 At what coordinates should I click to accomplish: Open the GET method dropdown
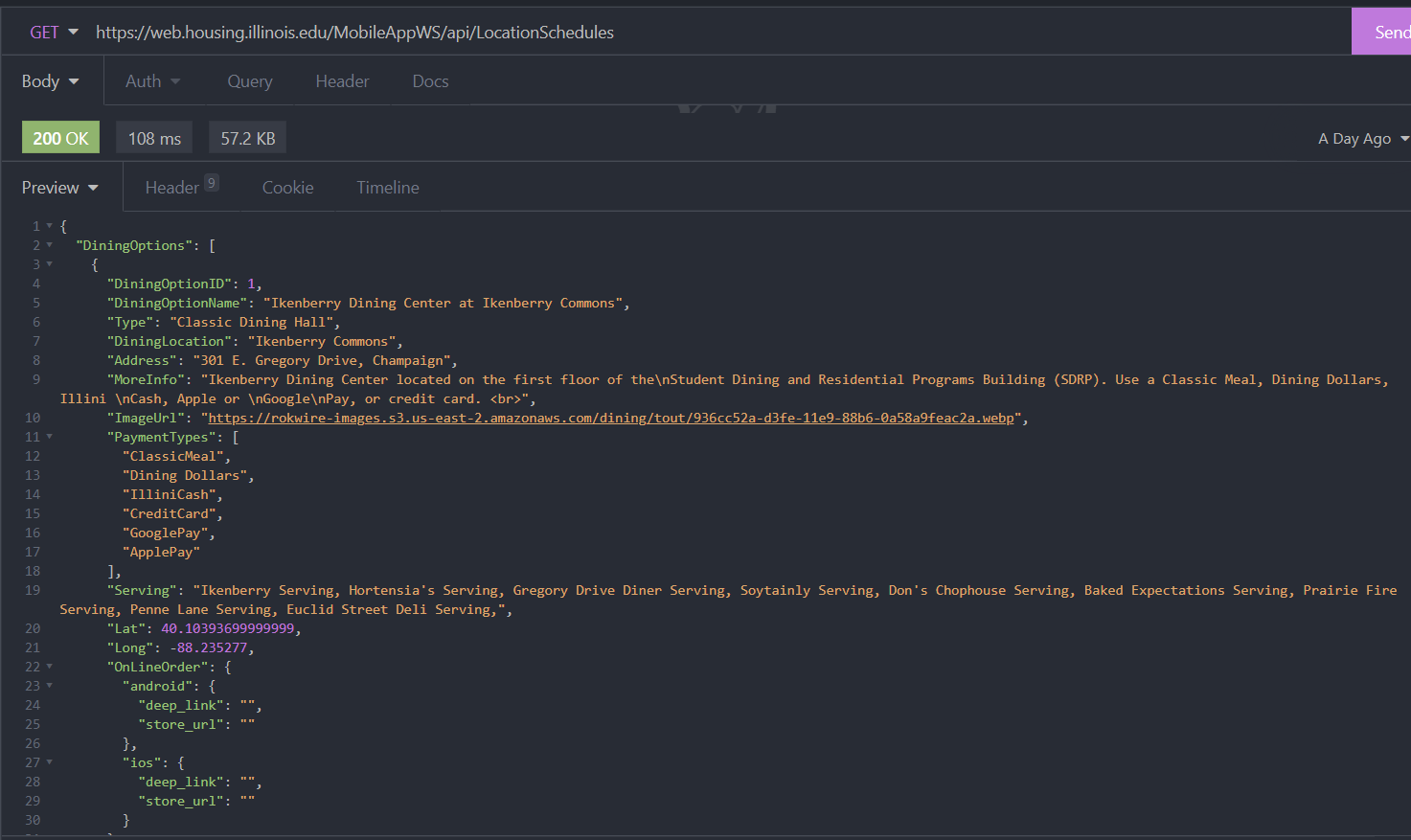coord(54,33)
